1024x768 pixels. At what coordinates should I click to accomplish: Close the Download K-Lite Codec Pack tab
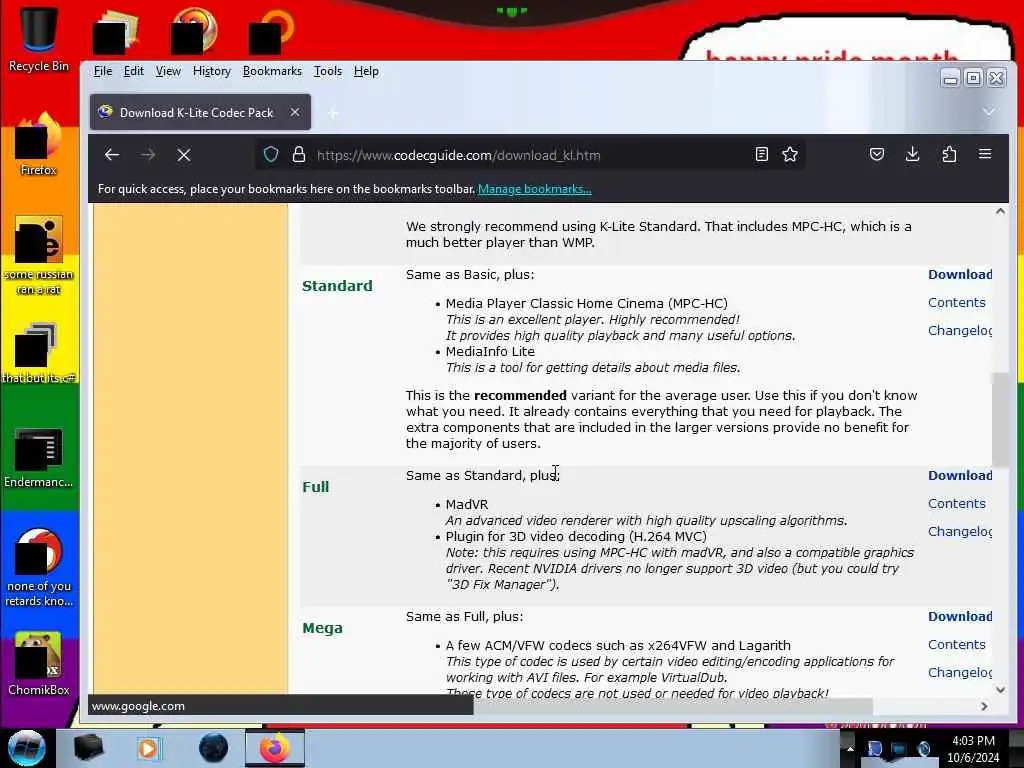tap(295, 112)
